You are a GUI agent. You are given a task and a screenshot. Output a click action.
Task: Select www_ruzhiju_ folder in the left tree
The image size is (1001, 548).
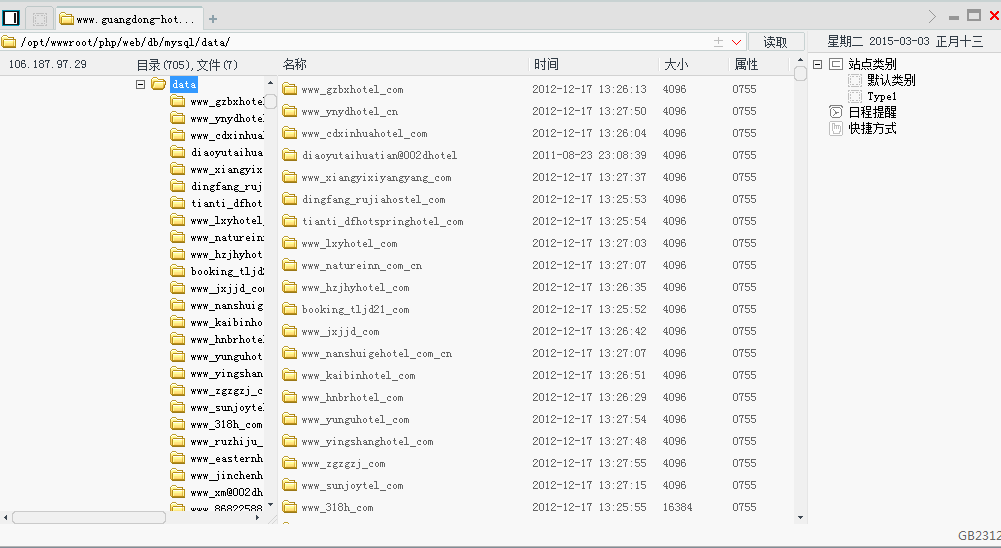coord(226,442)
